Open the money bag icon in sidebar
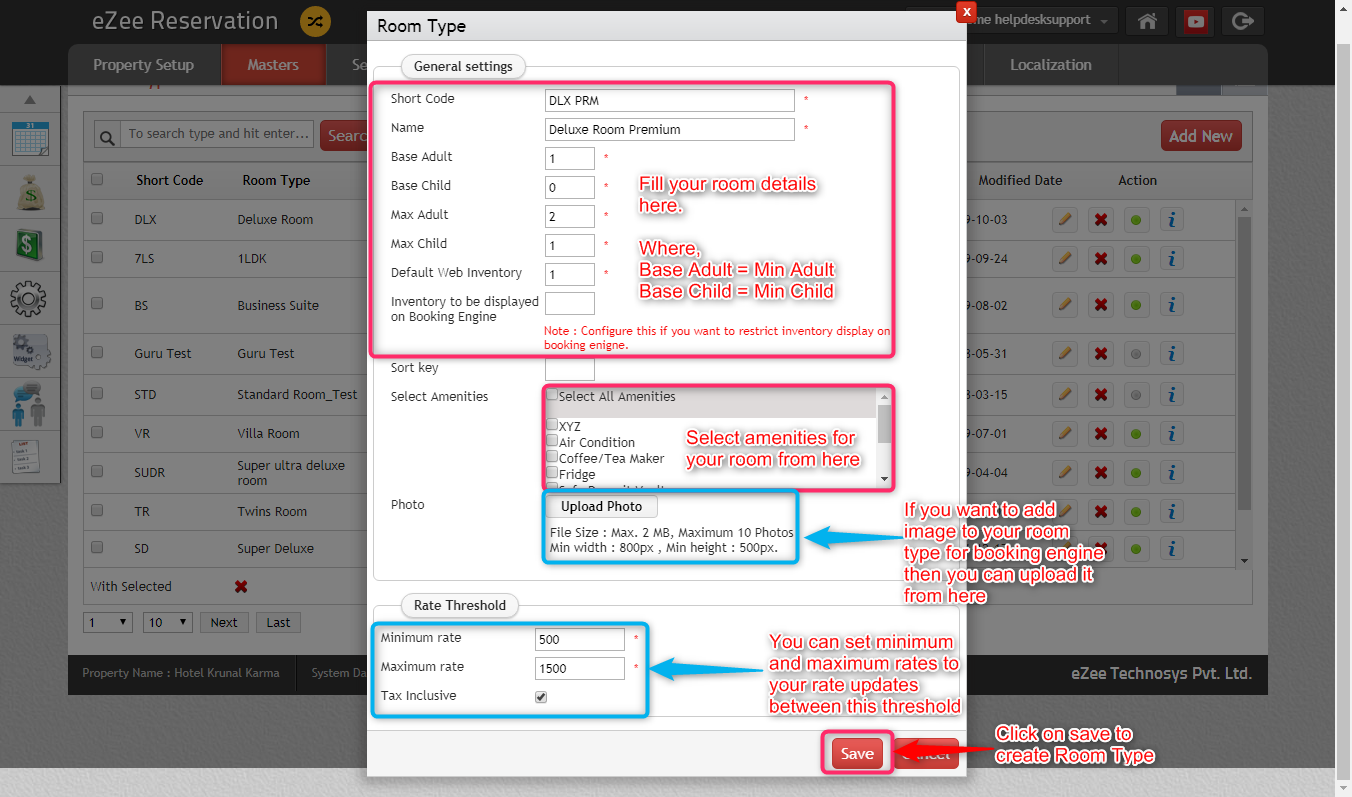The height and width of the screenshot is (797, 1352). 30,191
